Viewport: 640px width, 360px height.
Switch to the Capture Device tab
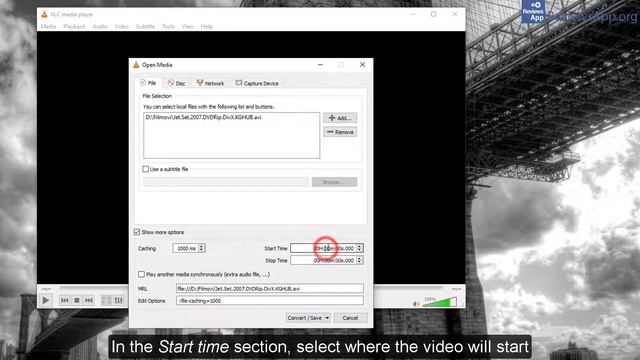(x=257, y=83)
